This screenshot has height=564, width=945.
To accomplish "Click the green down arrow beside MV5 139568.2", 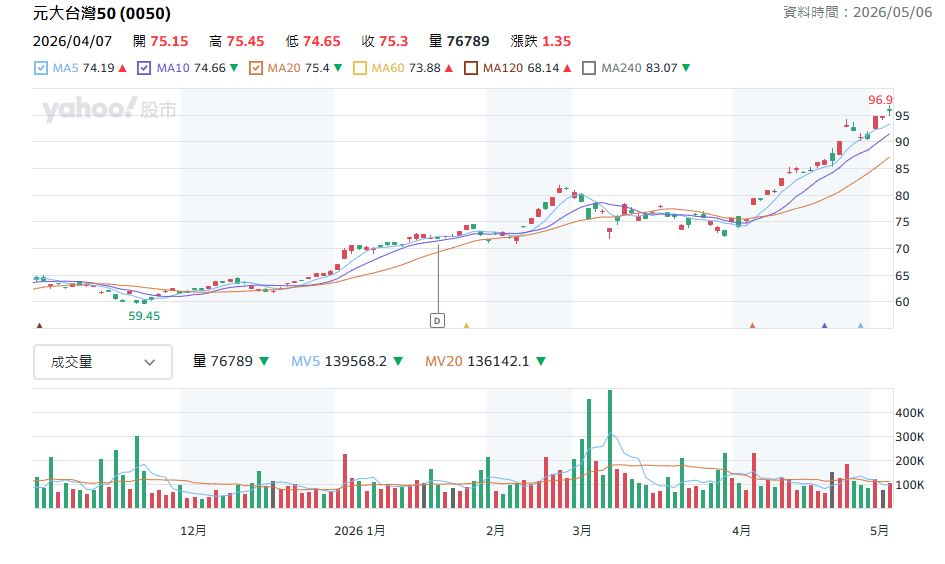I will 398,362.
